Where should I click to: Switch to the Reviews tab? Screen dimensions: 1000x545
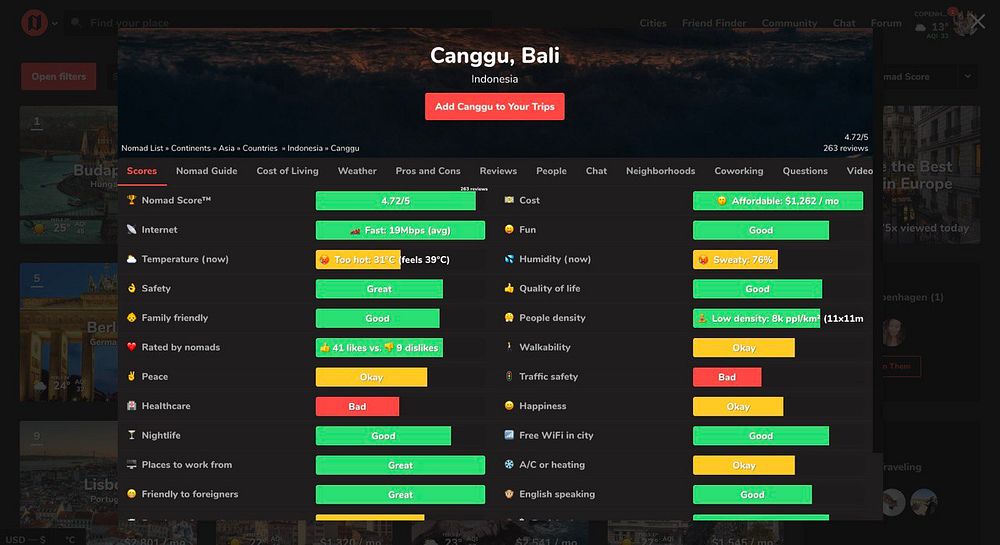[498, 171]
